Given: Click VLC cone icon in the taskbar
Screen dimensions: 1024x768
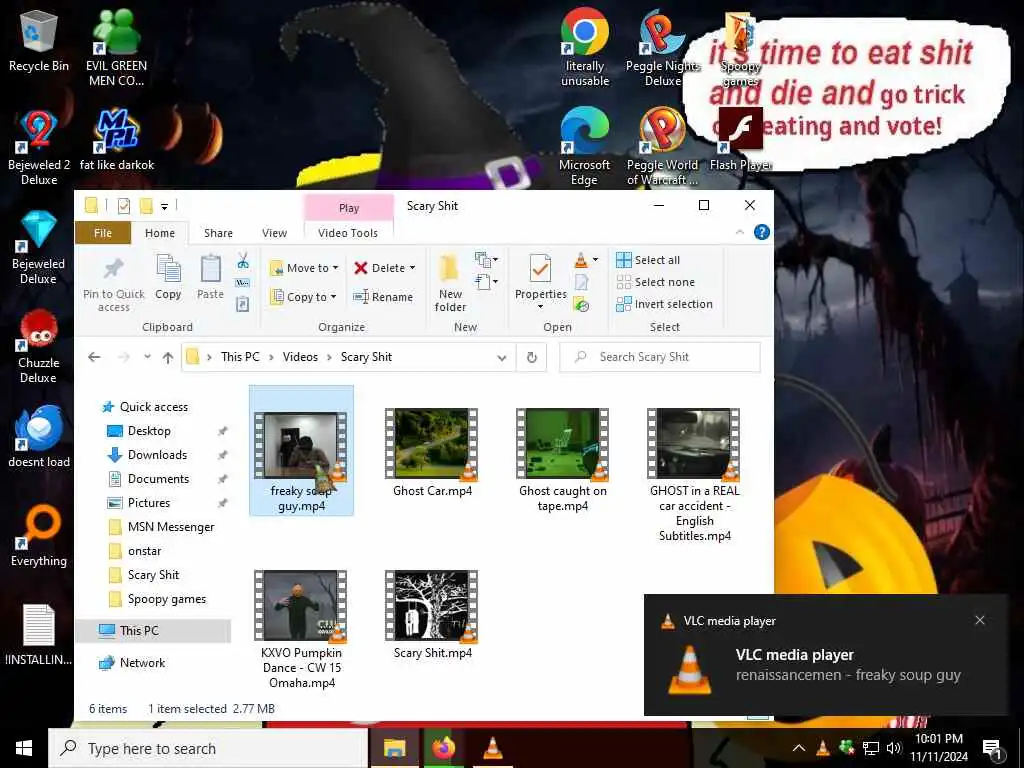Looking at the screenshot, I should point(492,748).
